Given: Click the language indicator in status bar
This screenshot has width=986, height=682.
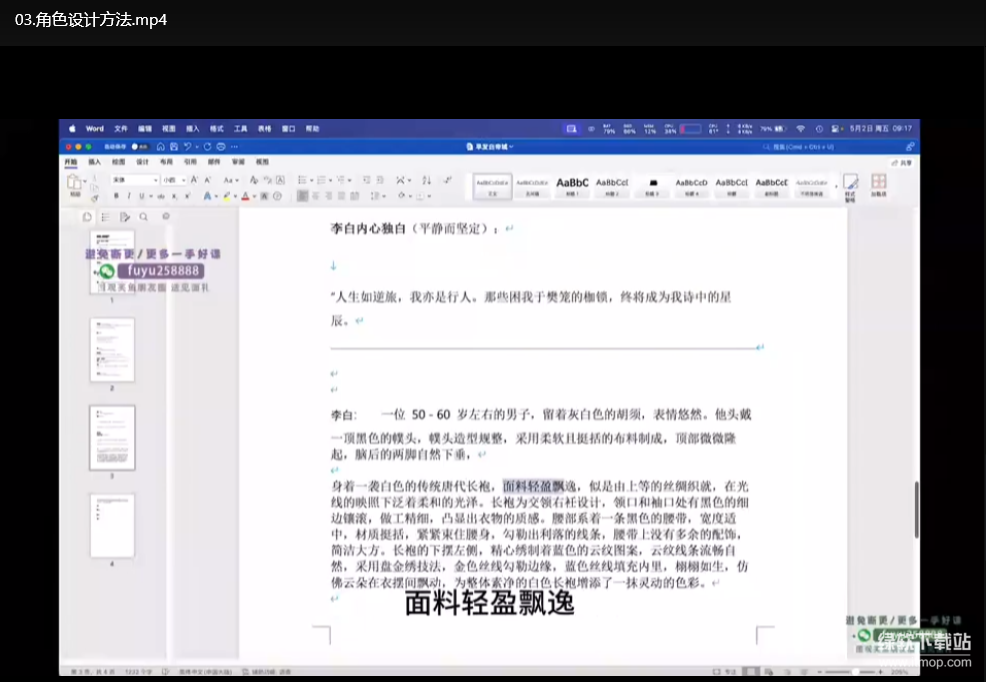Looking at the screenshot, I should point(206,672).
